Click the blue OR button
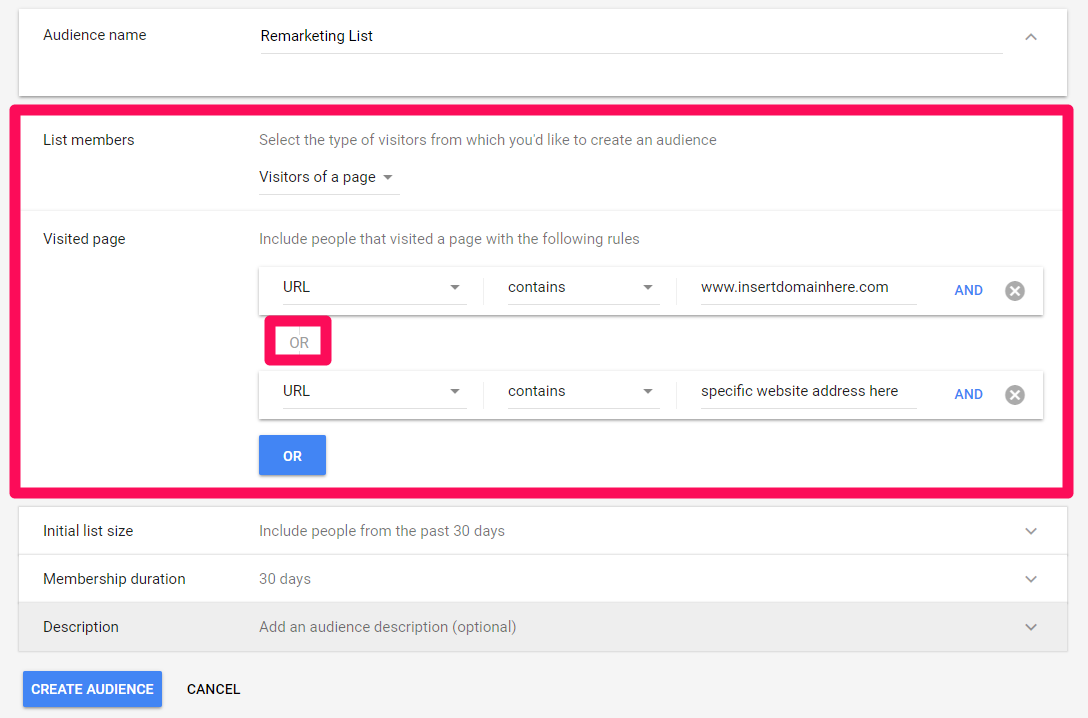The height and width of the screenshot is (718, 1088). point(292,456)
